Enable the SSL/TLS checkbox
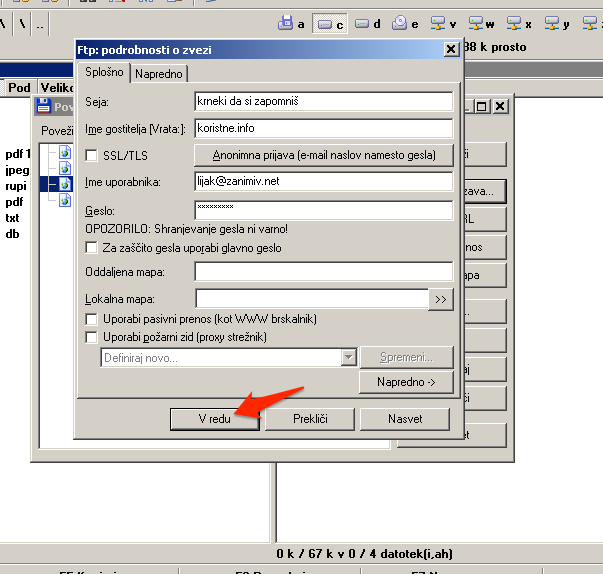The width and height of the screenshot is (603, 574). (x=92, y=155)
